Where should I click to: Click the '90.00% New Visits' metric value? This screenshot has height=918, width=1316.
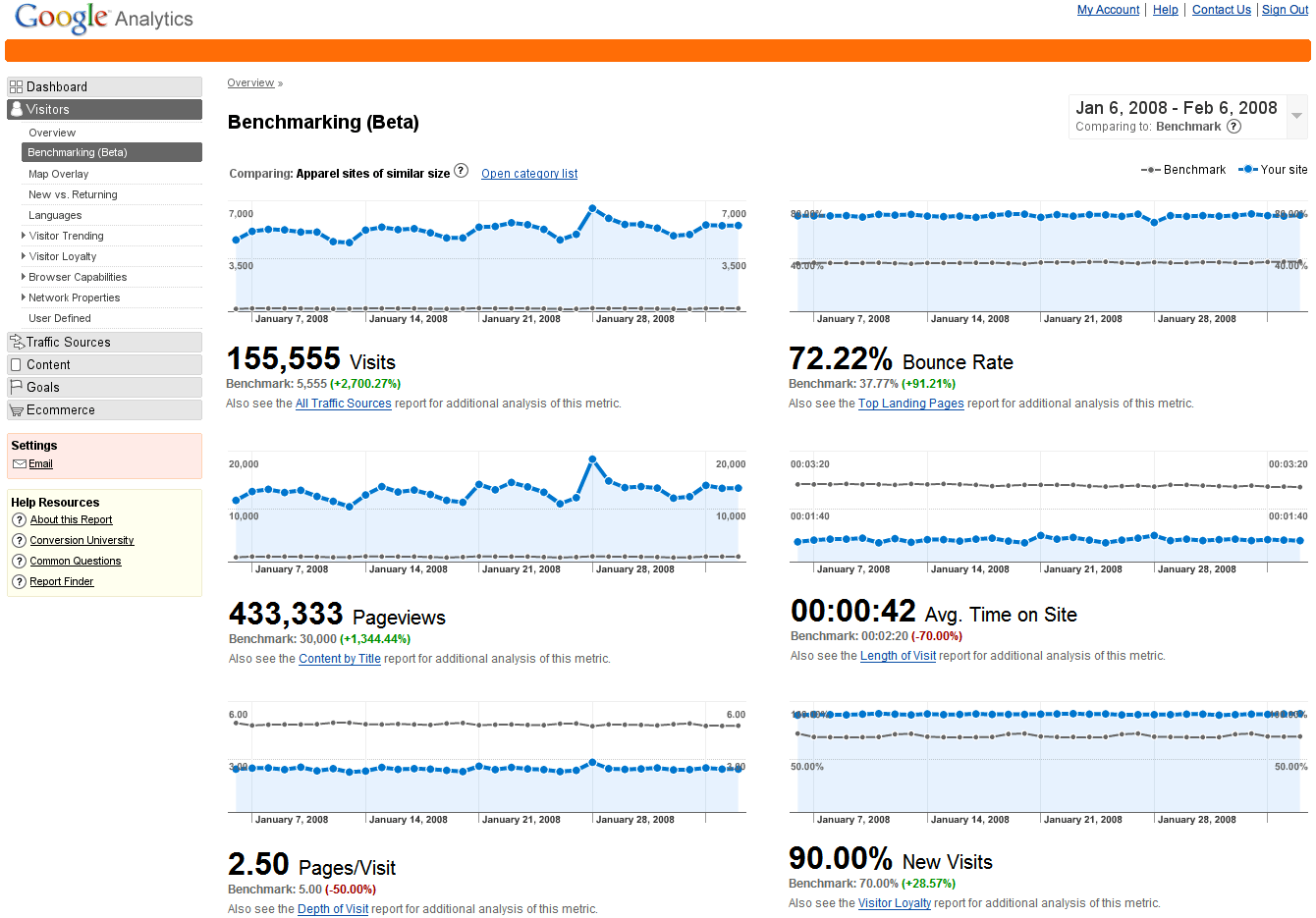pos(891,859)
